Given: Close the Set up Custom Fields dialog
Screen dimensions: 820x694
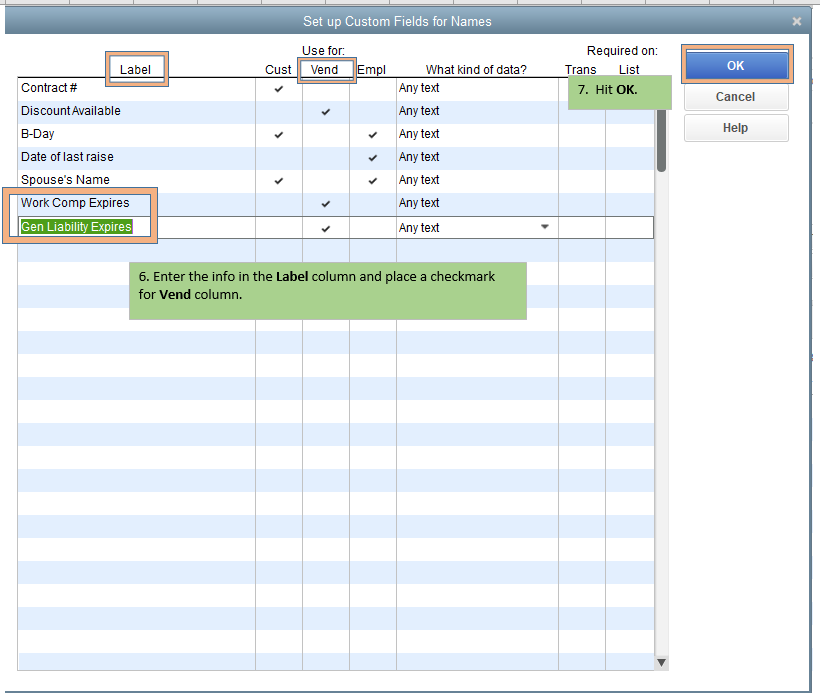Looking at the screenshot, I should [796, 21].
